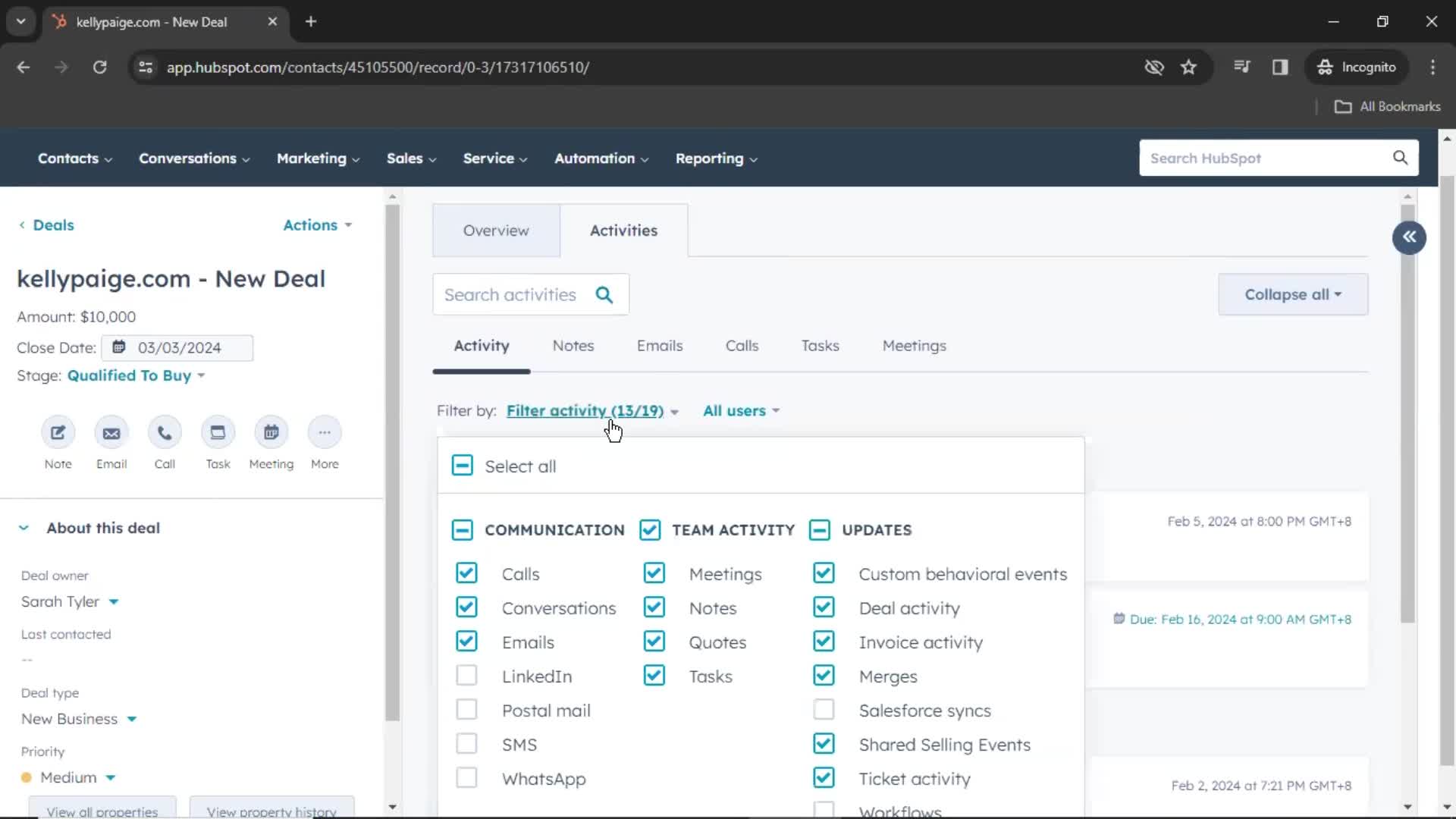Click the Email action icon

pyautogui.click(x=111, y=433)
